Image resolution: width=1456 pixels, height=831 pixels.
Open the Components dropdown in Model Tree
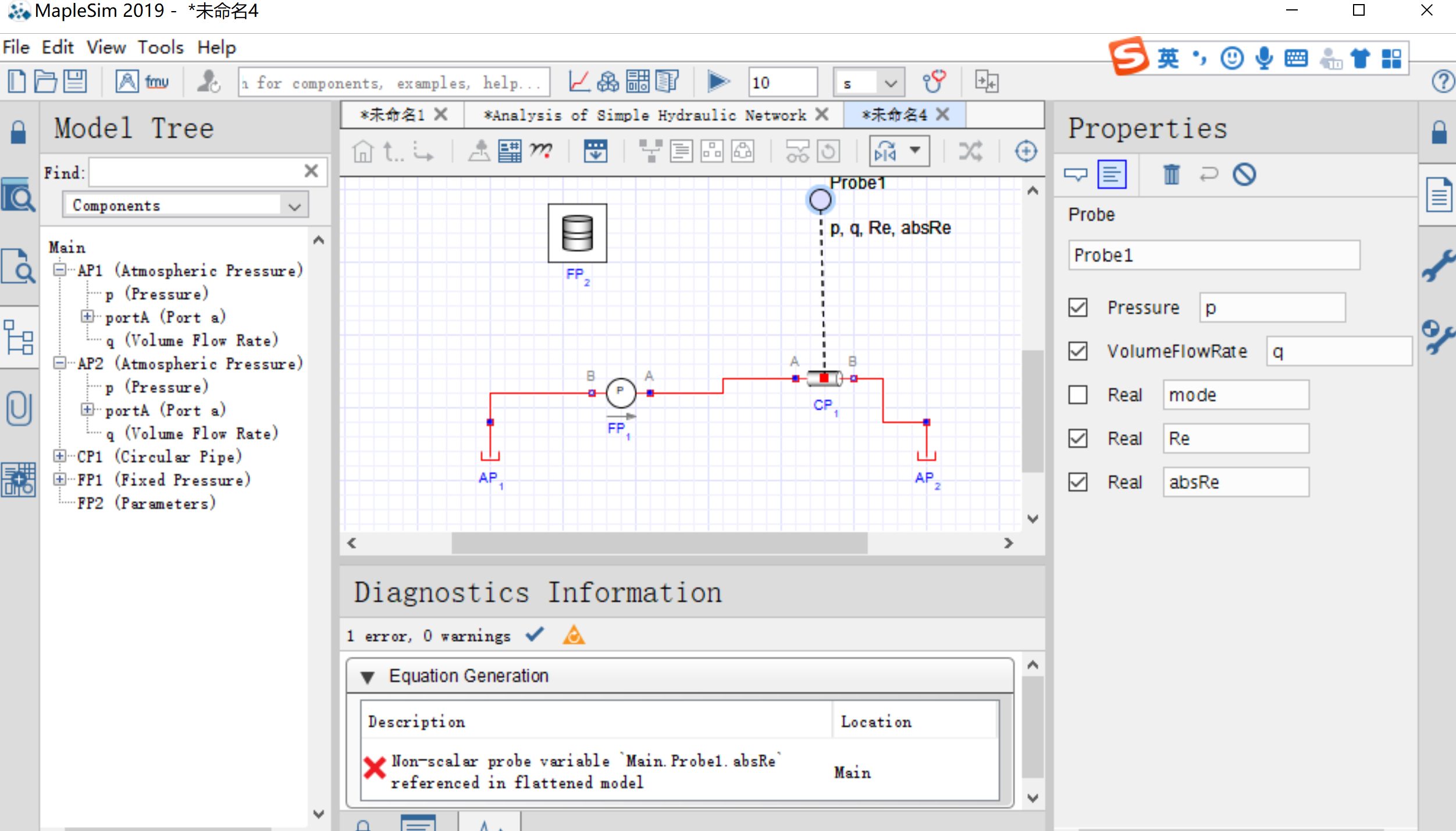(185, 205)
